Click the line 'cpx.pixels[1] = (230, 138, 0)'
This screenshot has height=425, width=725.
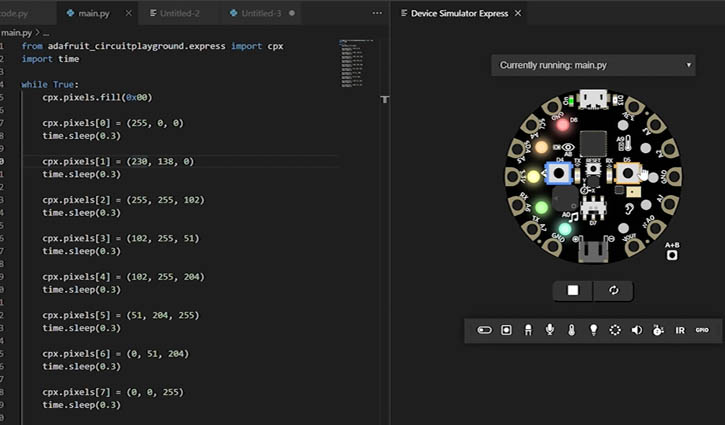click(x=118, y=161)
